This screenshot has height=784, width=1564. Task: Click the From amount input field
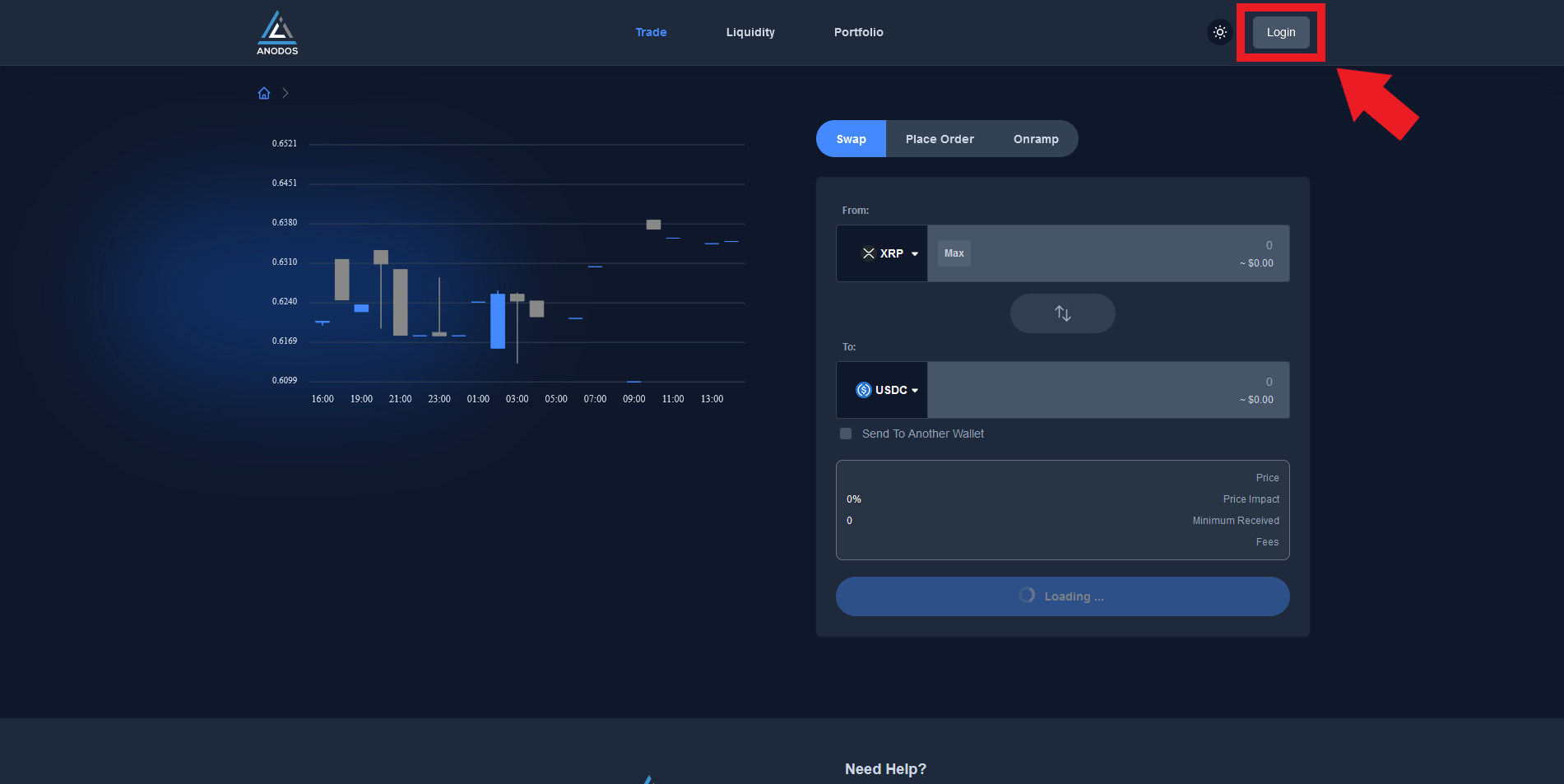click(x=1127, y=253)
